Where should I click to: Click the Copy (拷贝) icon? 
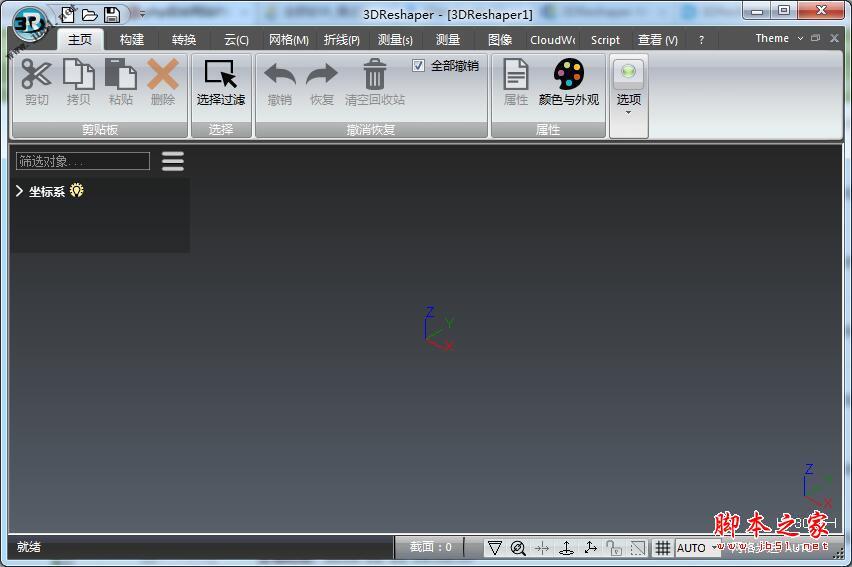[x=79, y=74]
